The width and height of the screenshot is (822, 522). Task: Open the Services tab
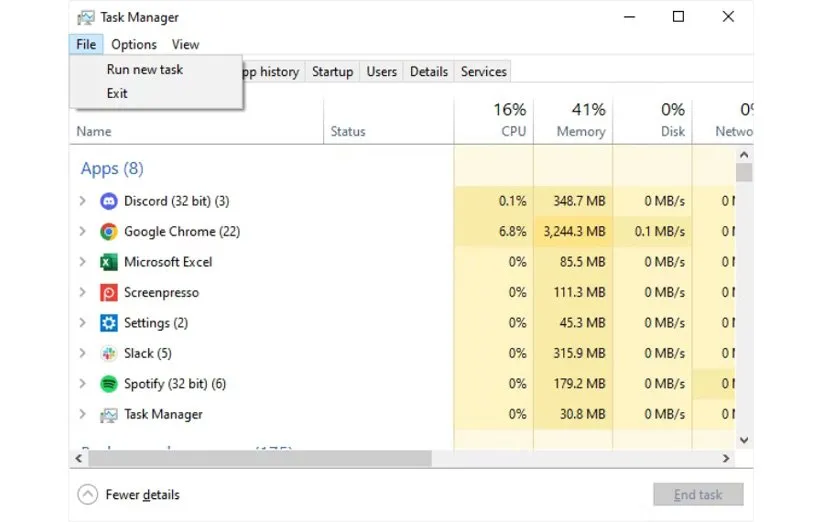click(484, 71)
